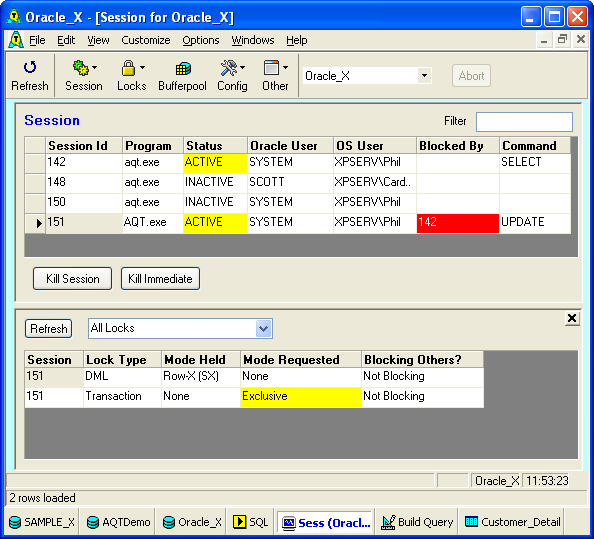
Task: Open the Edit menu
Action: (x=66, y=40)
